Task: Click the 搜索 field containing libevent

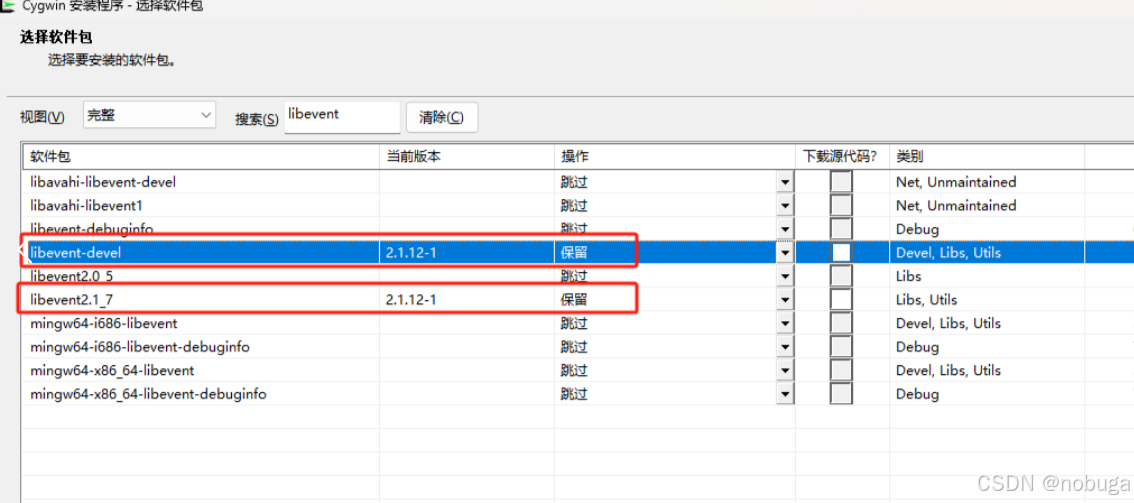Action: [x=342, y=116]
